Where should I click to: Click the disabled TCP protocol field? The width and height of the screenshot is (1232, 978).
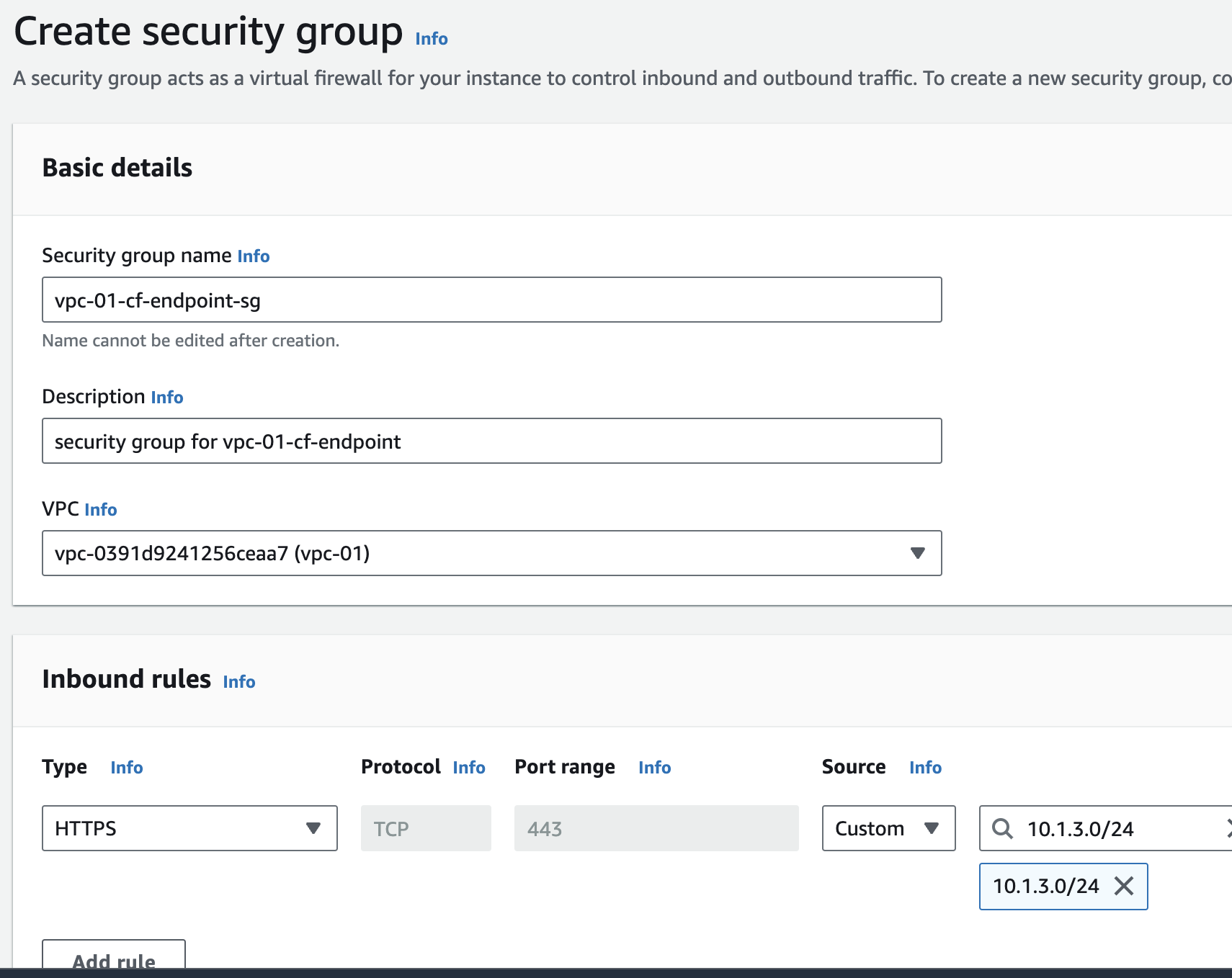click(x=426, y=828)
